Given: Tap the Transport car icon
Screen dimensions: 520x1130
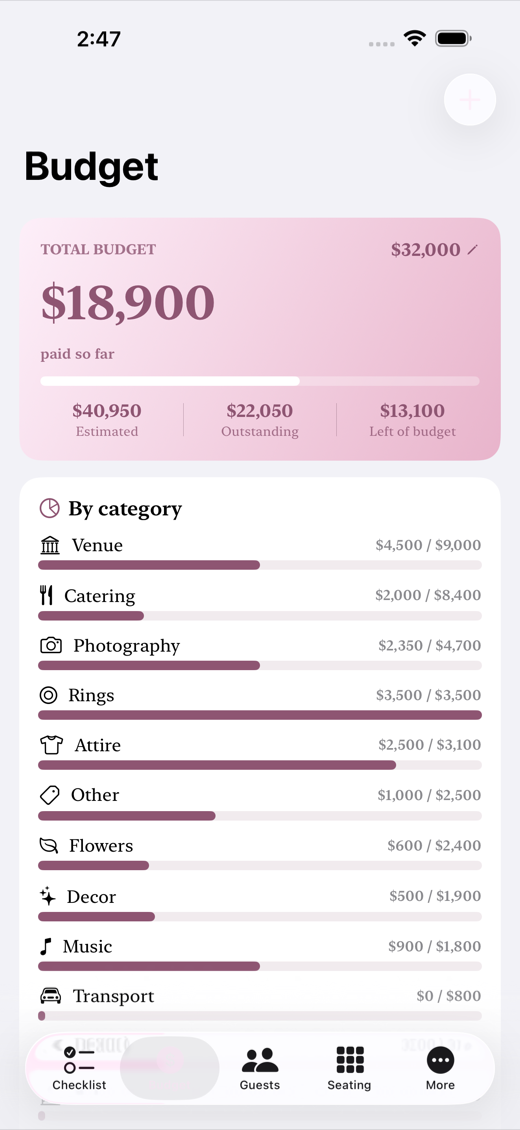Looking at the screenshot, I should [50, 996].
